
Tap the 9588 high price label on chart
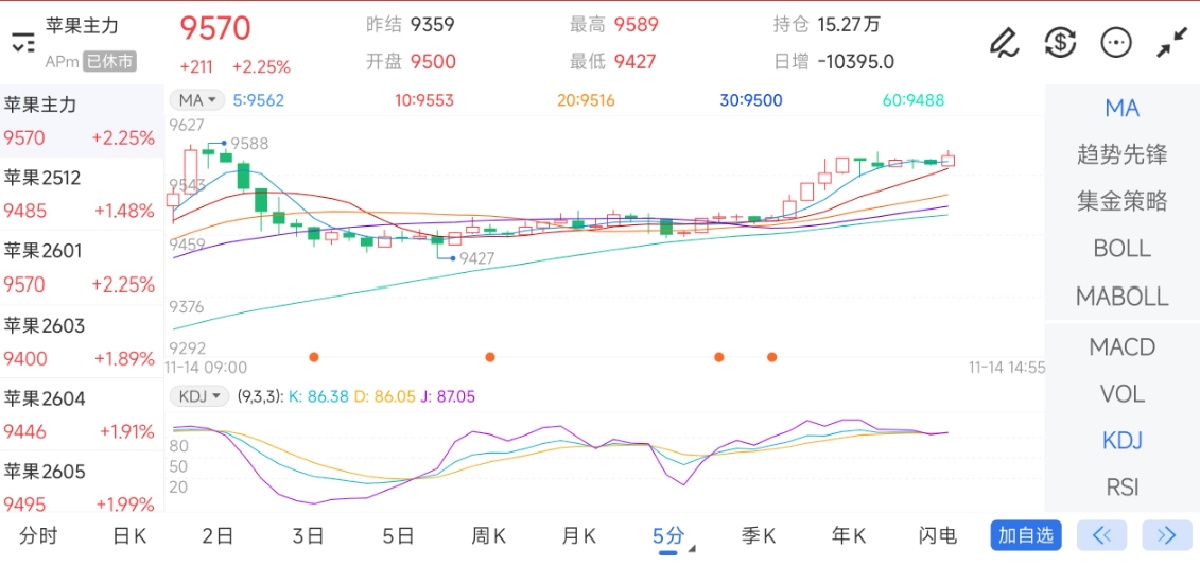[249, 144]
